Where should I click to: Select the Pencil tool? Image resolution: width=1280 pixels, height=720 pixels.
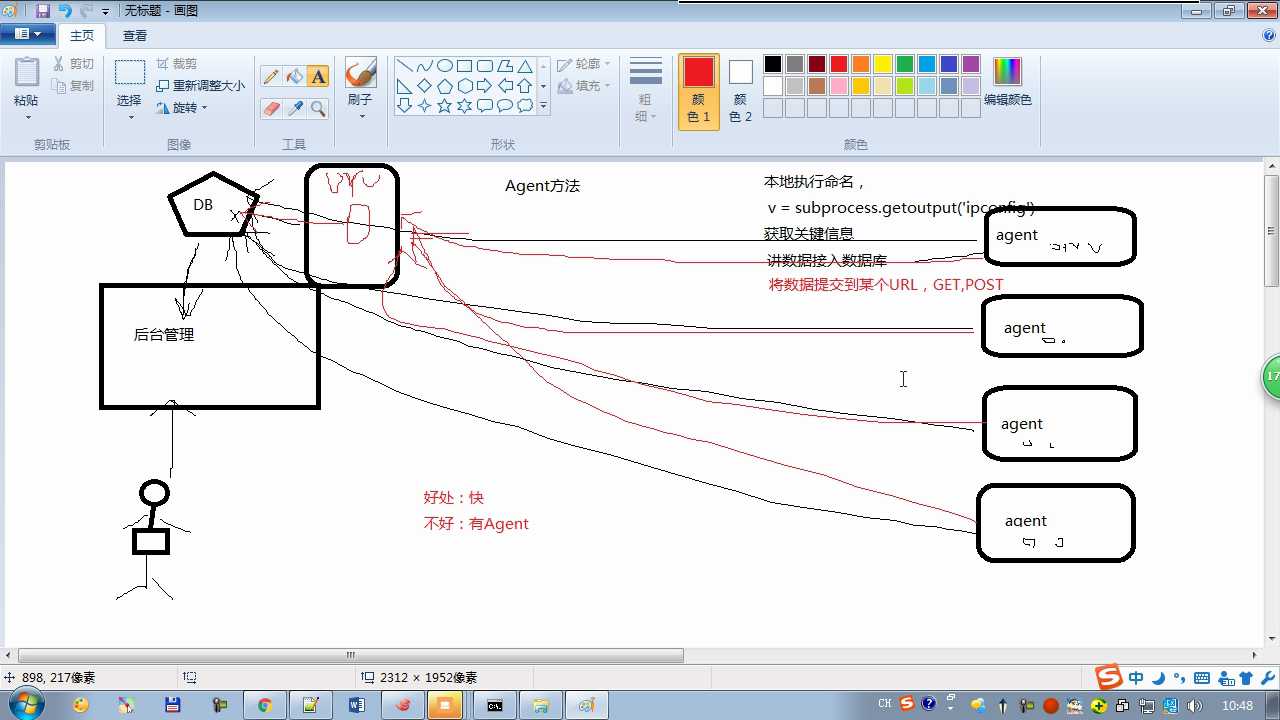pyautogui.click(x=271, y=77)
